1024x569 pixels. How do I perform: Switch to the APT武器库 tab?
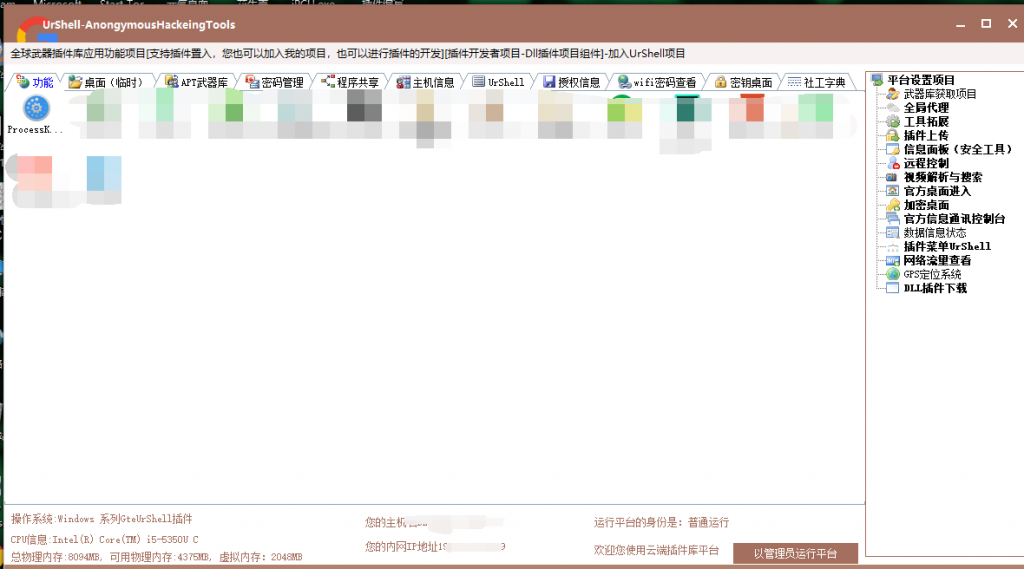[x=197, y=82]
